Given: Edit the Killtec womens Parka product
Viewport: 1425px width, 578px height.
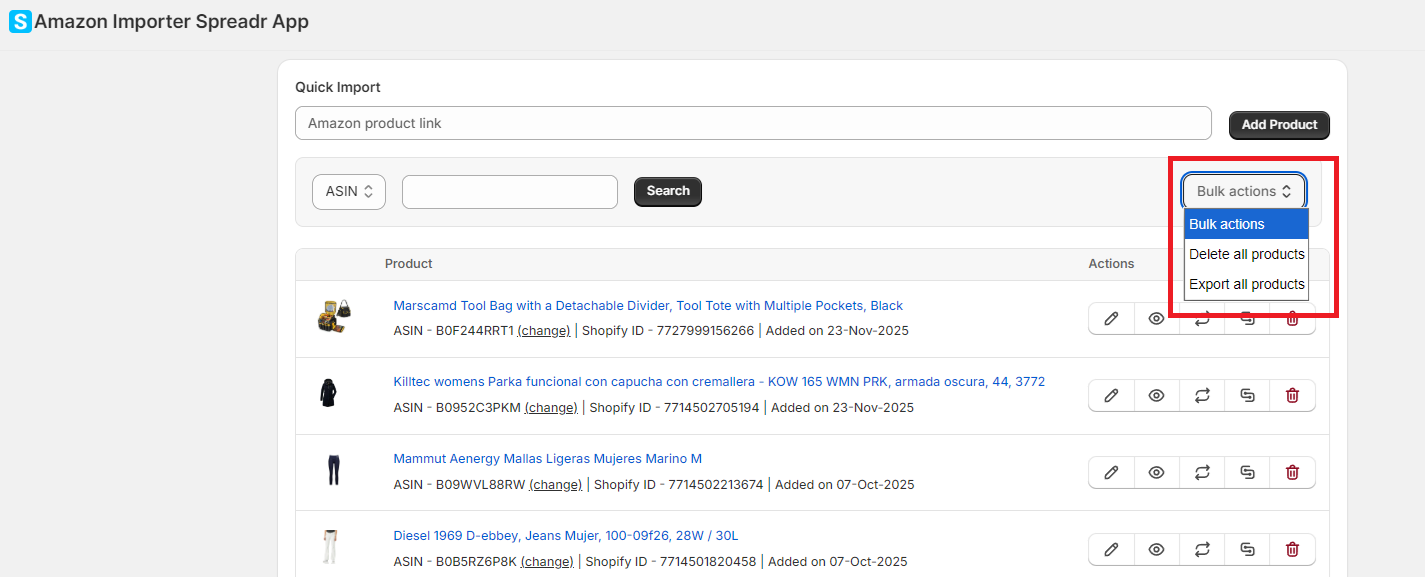Looking at the screenshot, I should [x=1111, y=395].
